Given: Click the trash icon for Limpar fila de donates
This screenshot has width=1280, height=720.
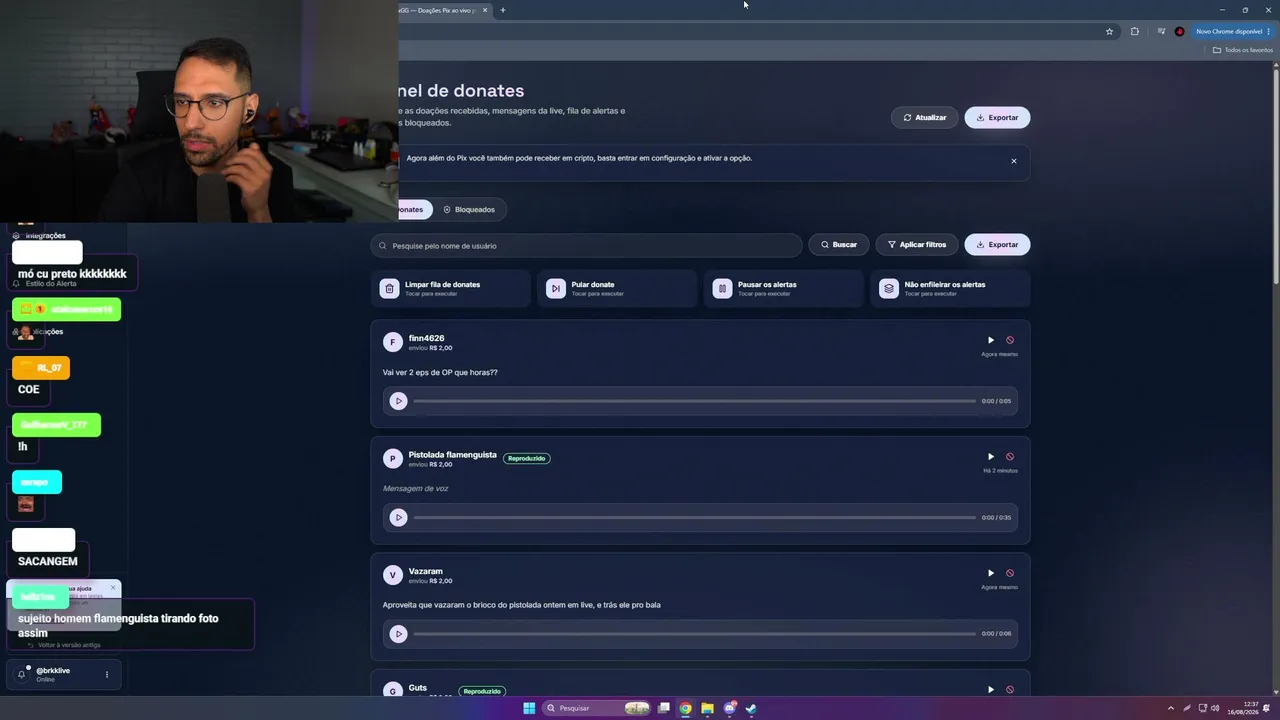Looking at the screenshot, I should pos(389,289).
